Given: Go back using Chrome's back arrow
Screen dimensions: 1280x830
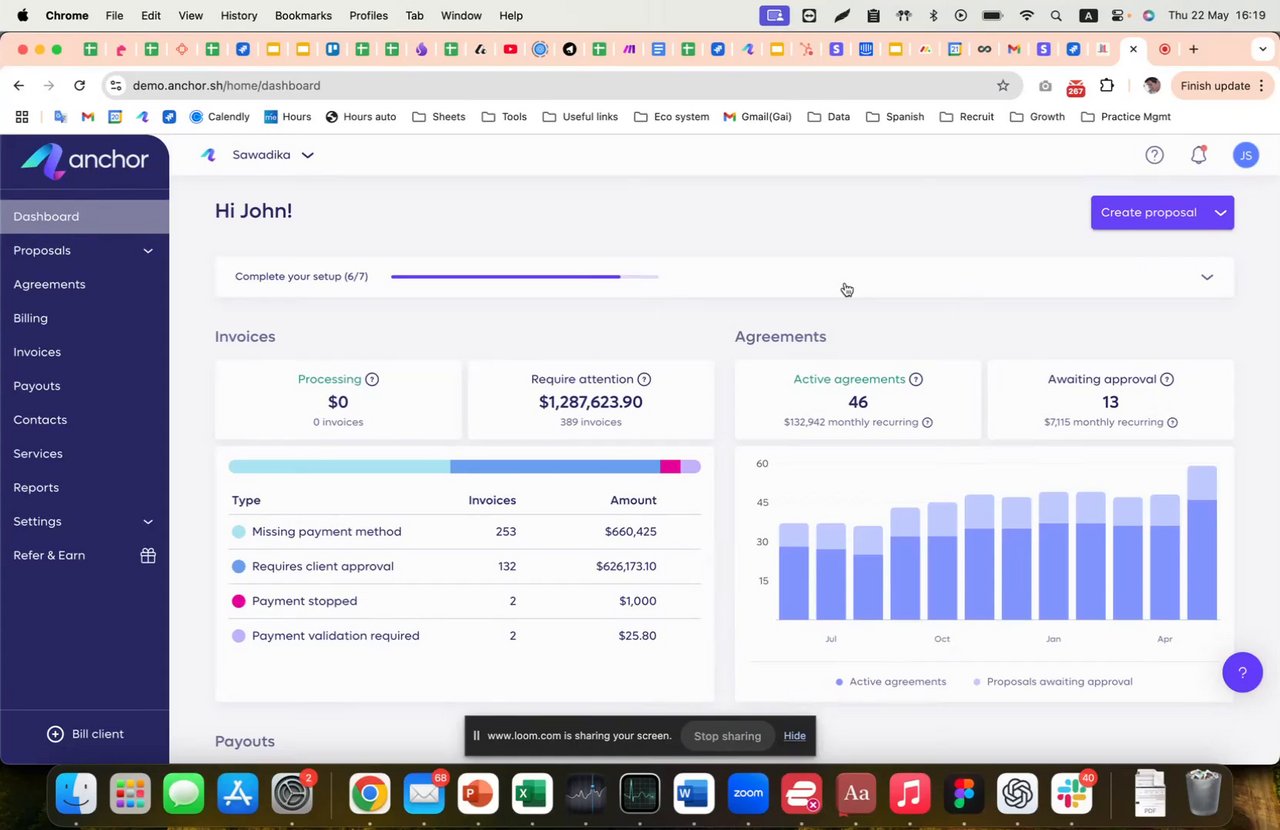Looking at the screenshot, I should pyautogui.click(x=19, y=86).
